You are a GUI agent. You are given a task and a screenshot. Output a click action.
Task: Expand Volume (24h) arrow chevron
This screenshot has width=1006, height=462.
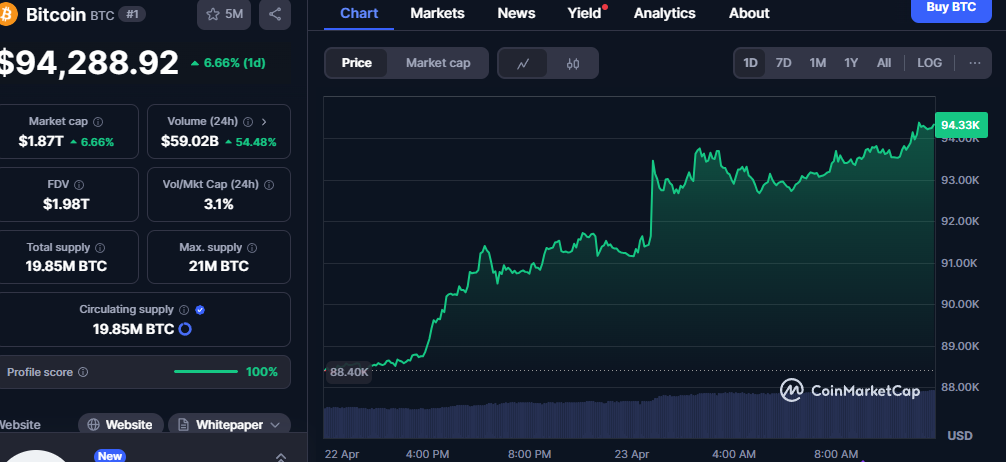(x=264, y=122)
